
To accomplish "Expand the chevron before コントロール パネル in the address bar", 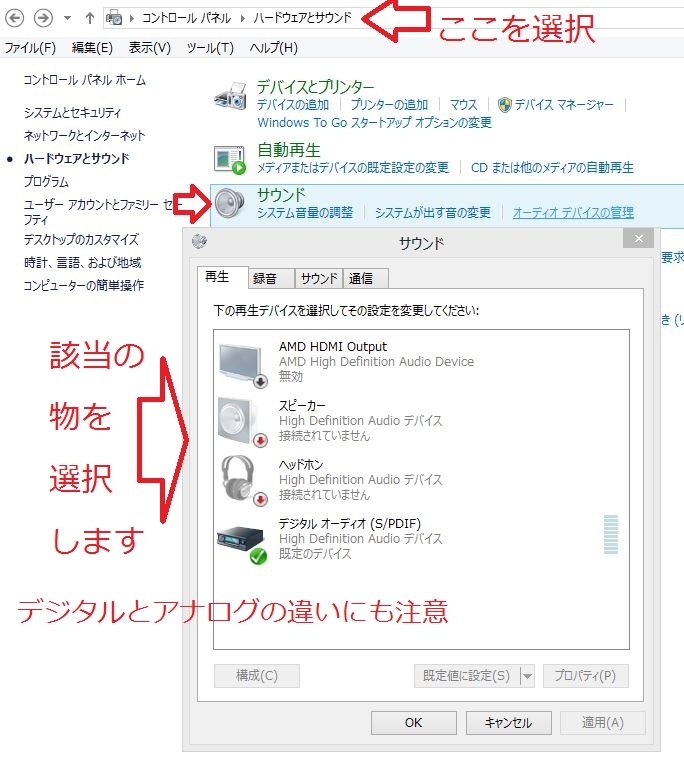I will (x=131, y=18).
